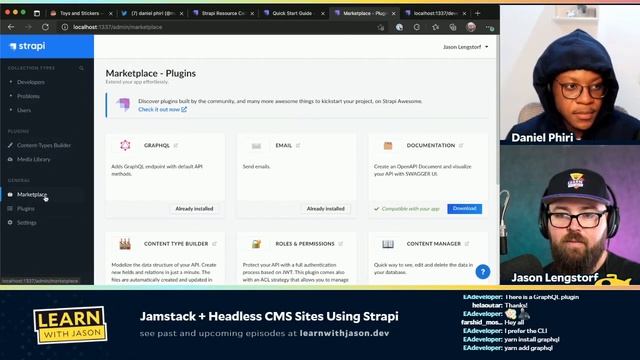Screen dimensions: 640x360
Task: Open the collection types search icon
Action: click(x=81, y=68)
